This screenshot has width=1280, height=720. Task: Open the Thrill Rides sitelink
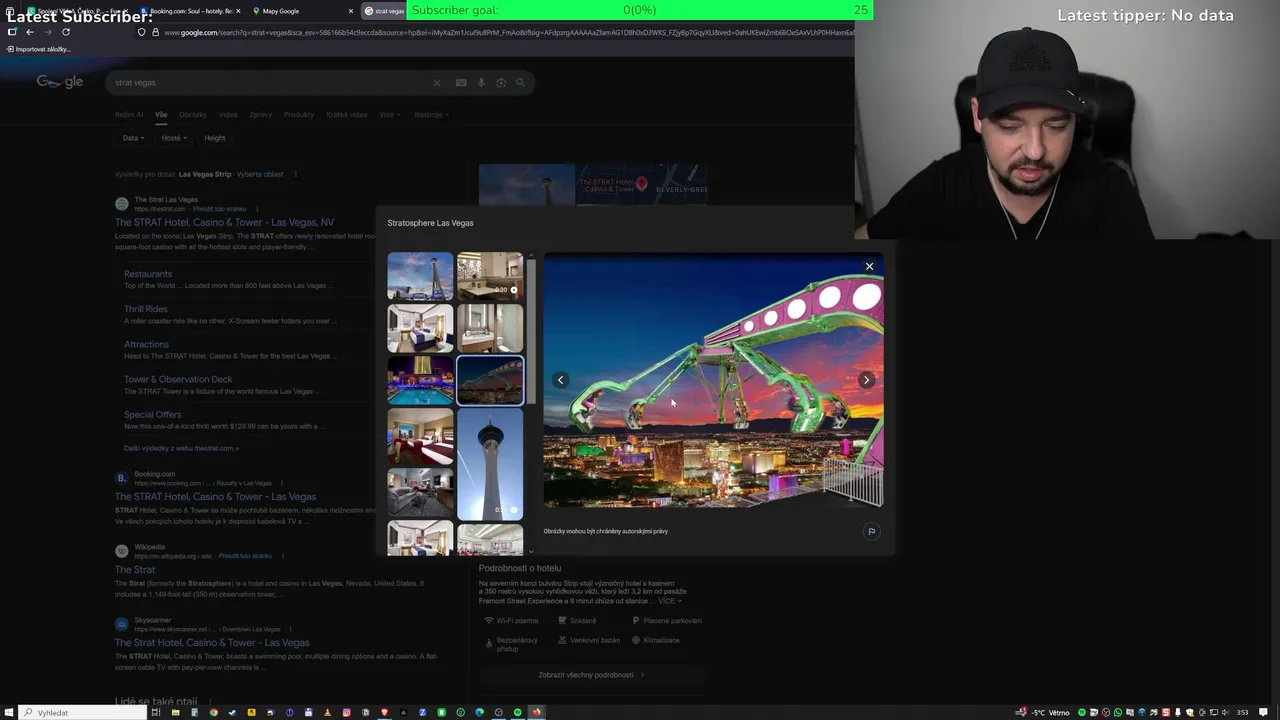coord(146,309)
